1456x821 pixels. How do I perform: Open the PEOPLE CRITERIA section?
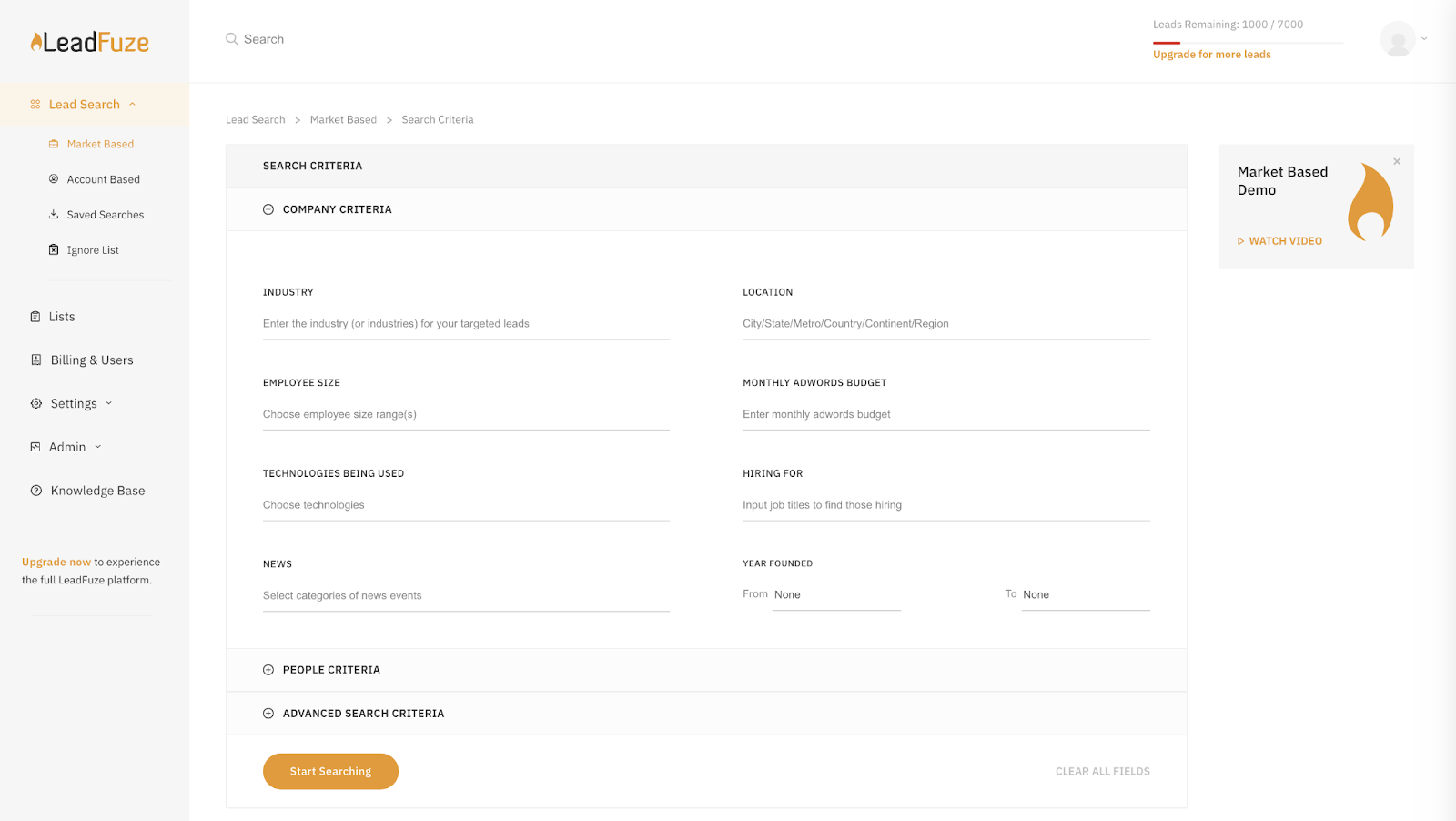(268, 669)
